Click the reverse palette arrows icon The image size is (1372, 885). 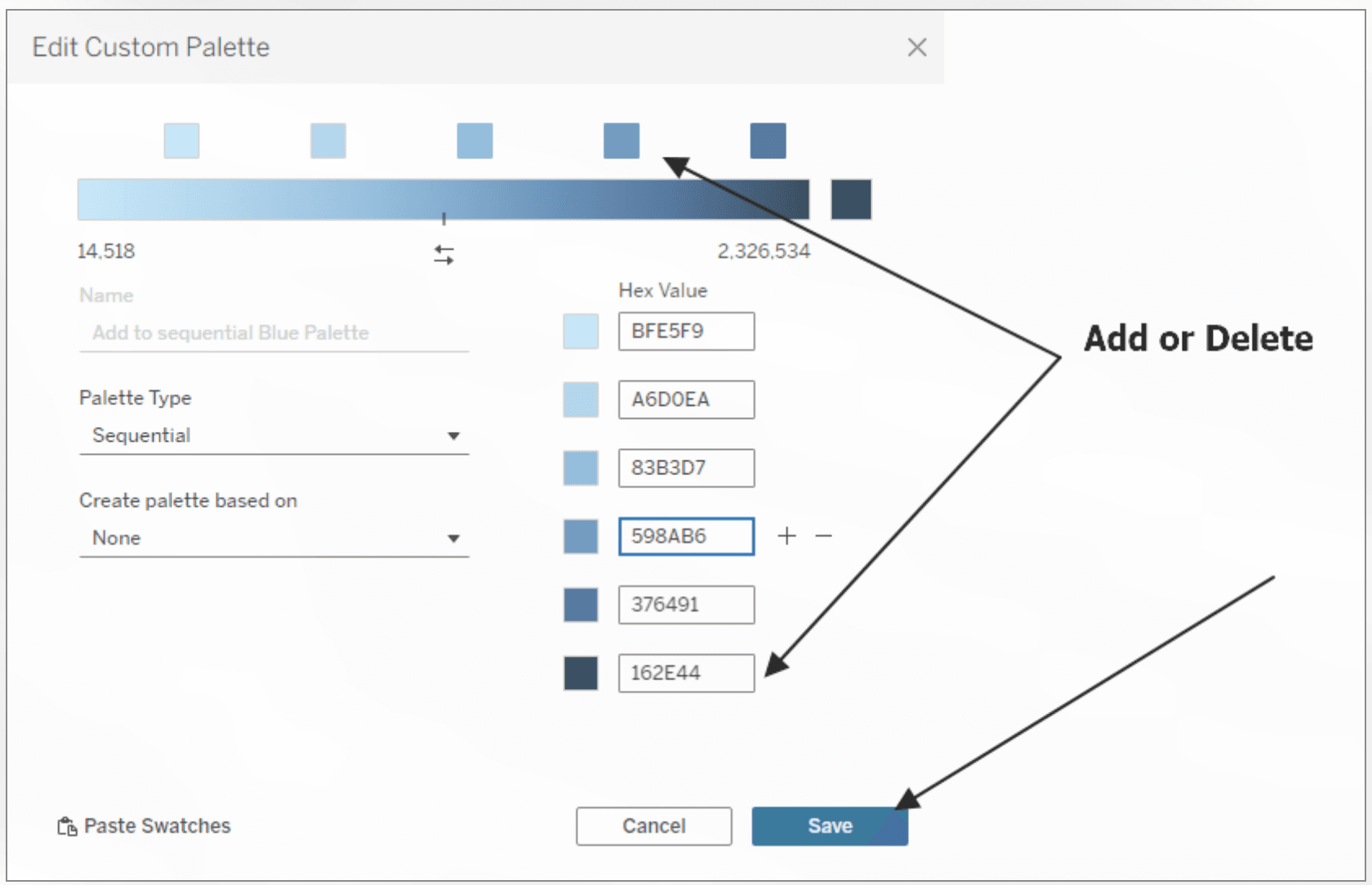[443, 256]
